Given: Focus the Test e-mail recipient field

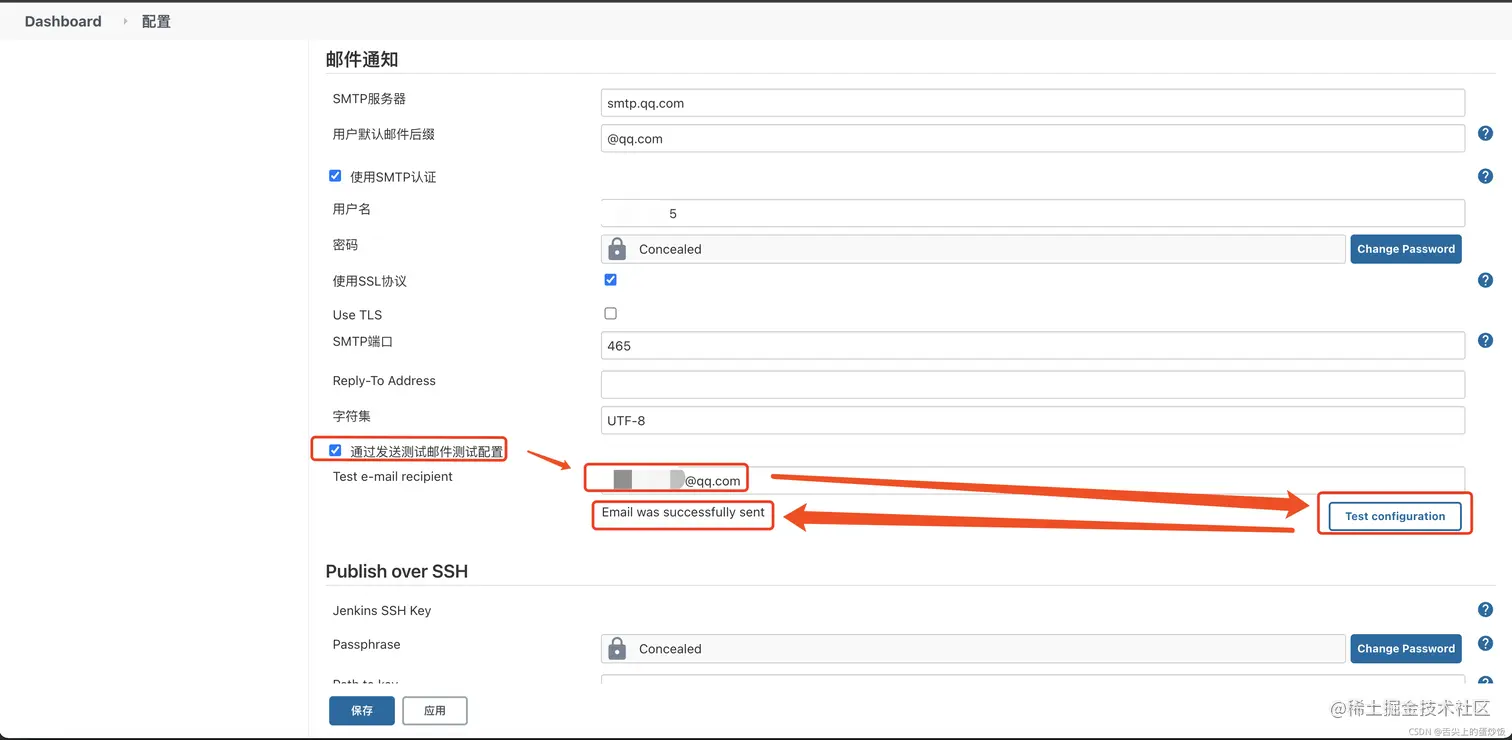Looking at the screenshot, I should pos(1032,479).
